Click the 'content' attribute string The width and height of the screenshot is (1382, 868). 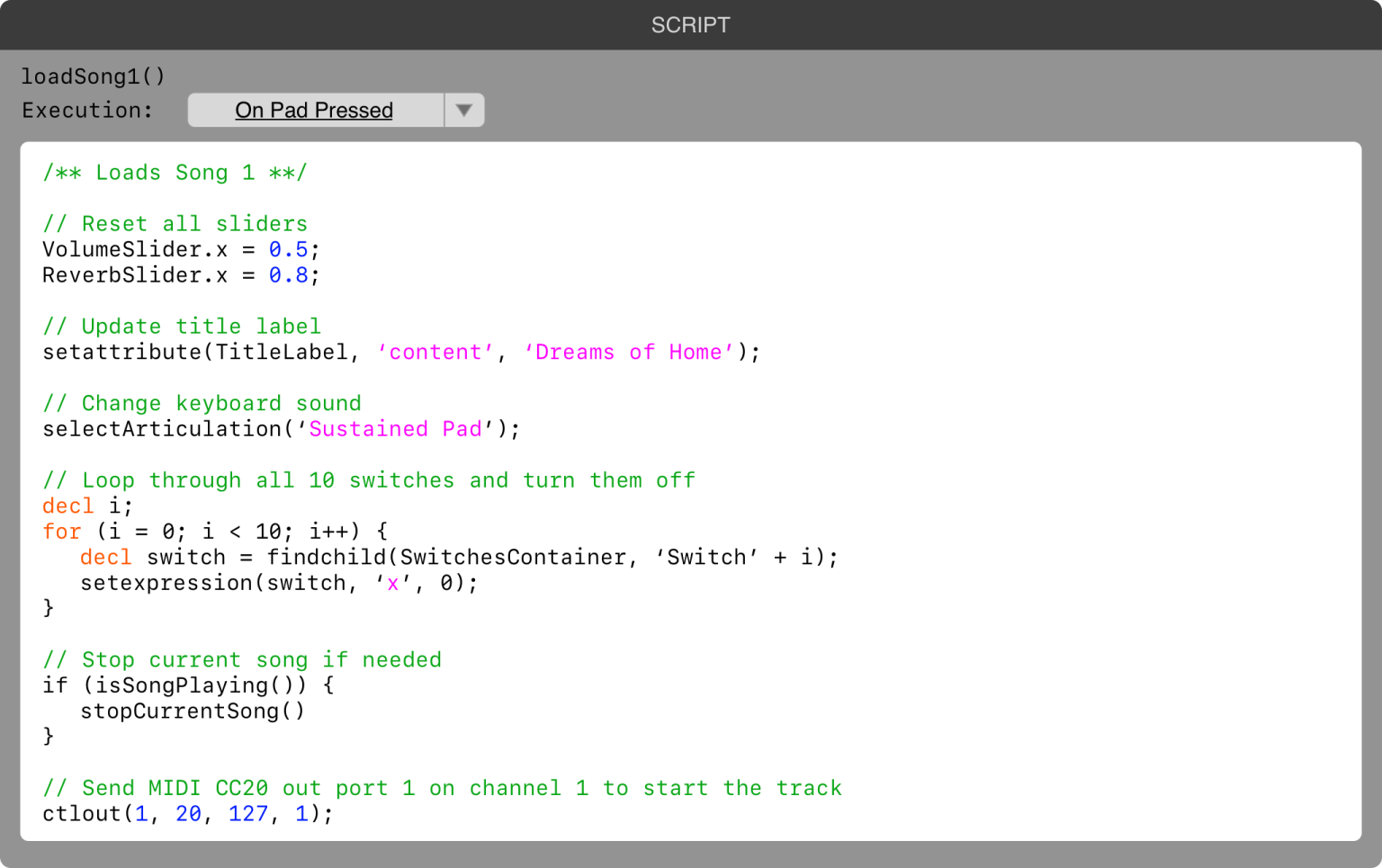coord(435,353)
